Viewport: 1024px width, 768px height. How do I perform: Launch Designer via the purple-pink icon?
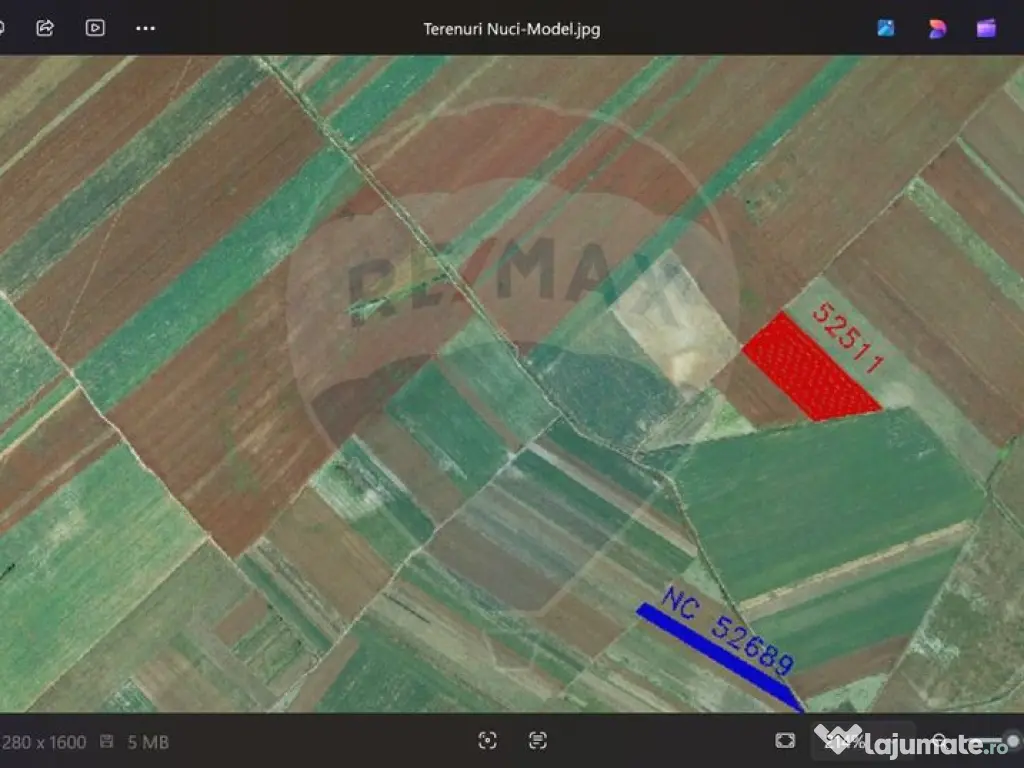coord(937,28)
